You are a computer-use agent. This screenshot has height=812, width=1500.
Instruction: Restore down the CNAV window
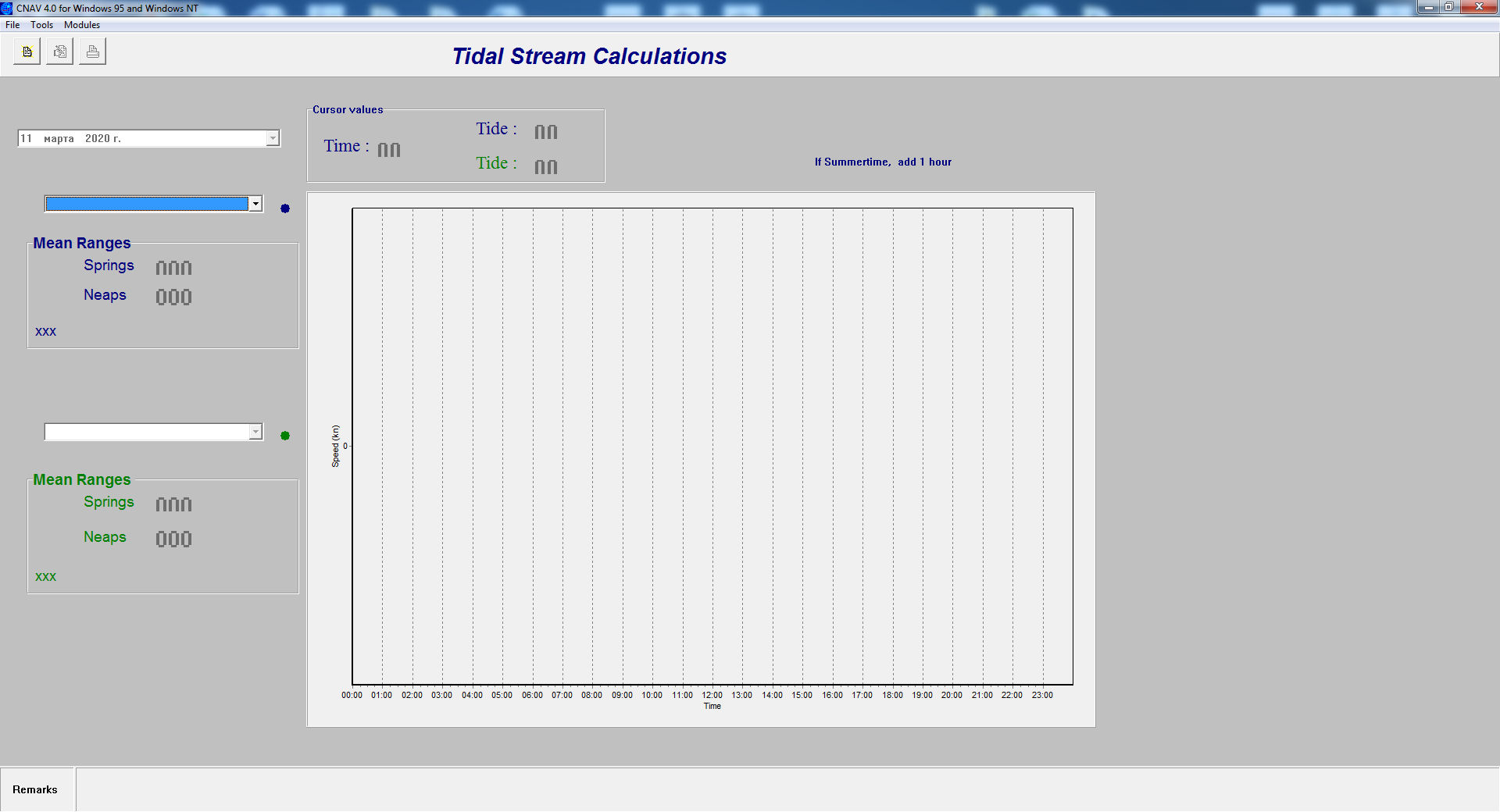click(x=1449, y=7)
